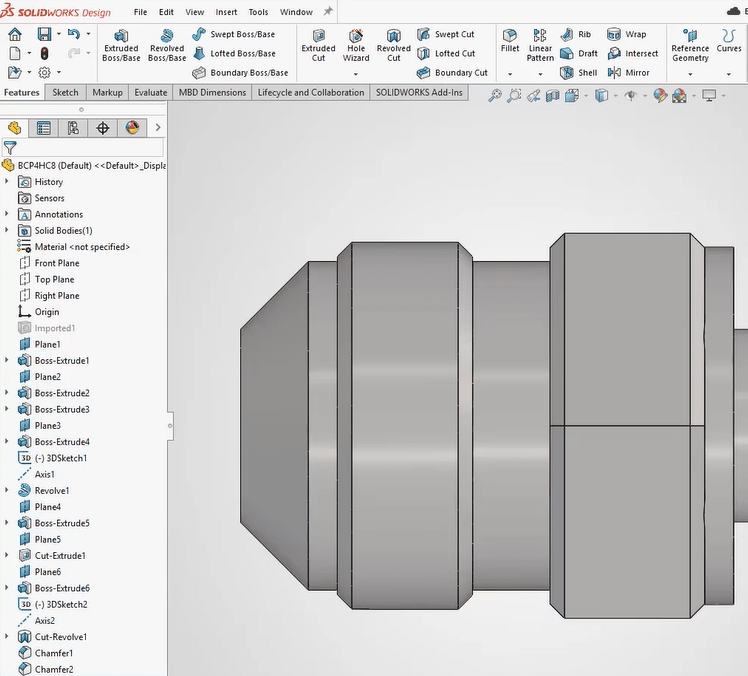Expand the Annotations folder
Screen dimensions: 748x676
pyautogui.click(x=7, y=214)
